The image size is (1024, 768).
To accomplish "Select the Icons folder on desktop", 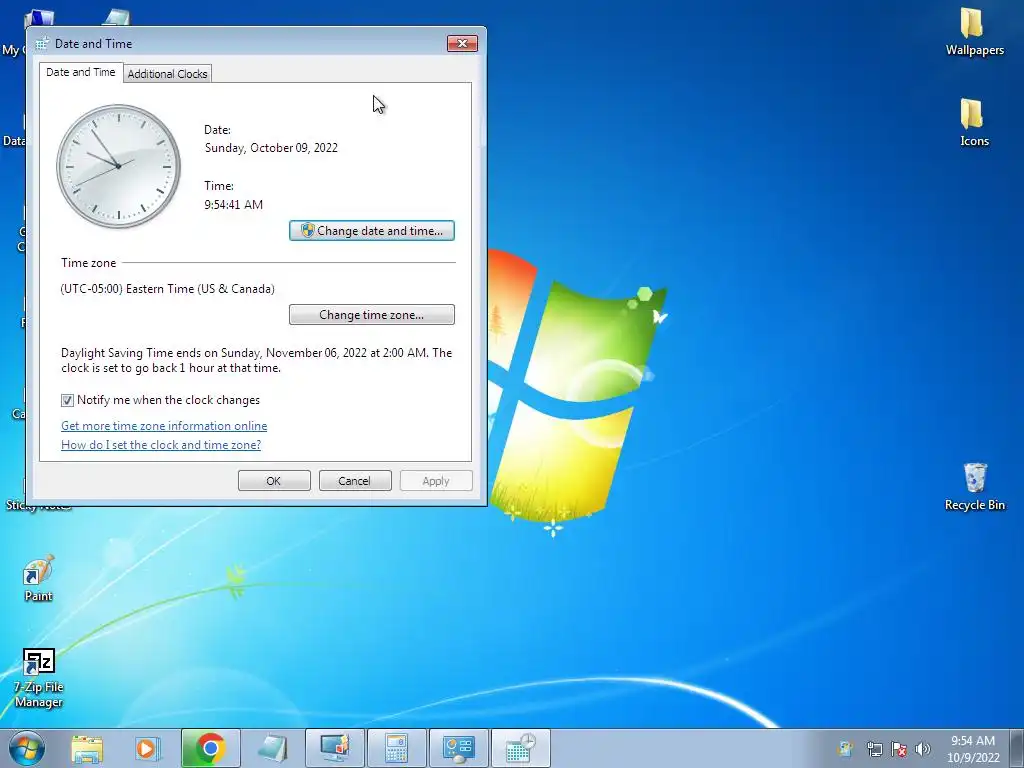I will tap(974, 123).
